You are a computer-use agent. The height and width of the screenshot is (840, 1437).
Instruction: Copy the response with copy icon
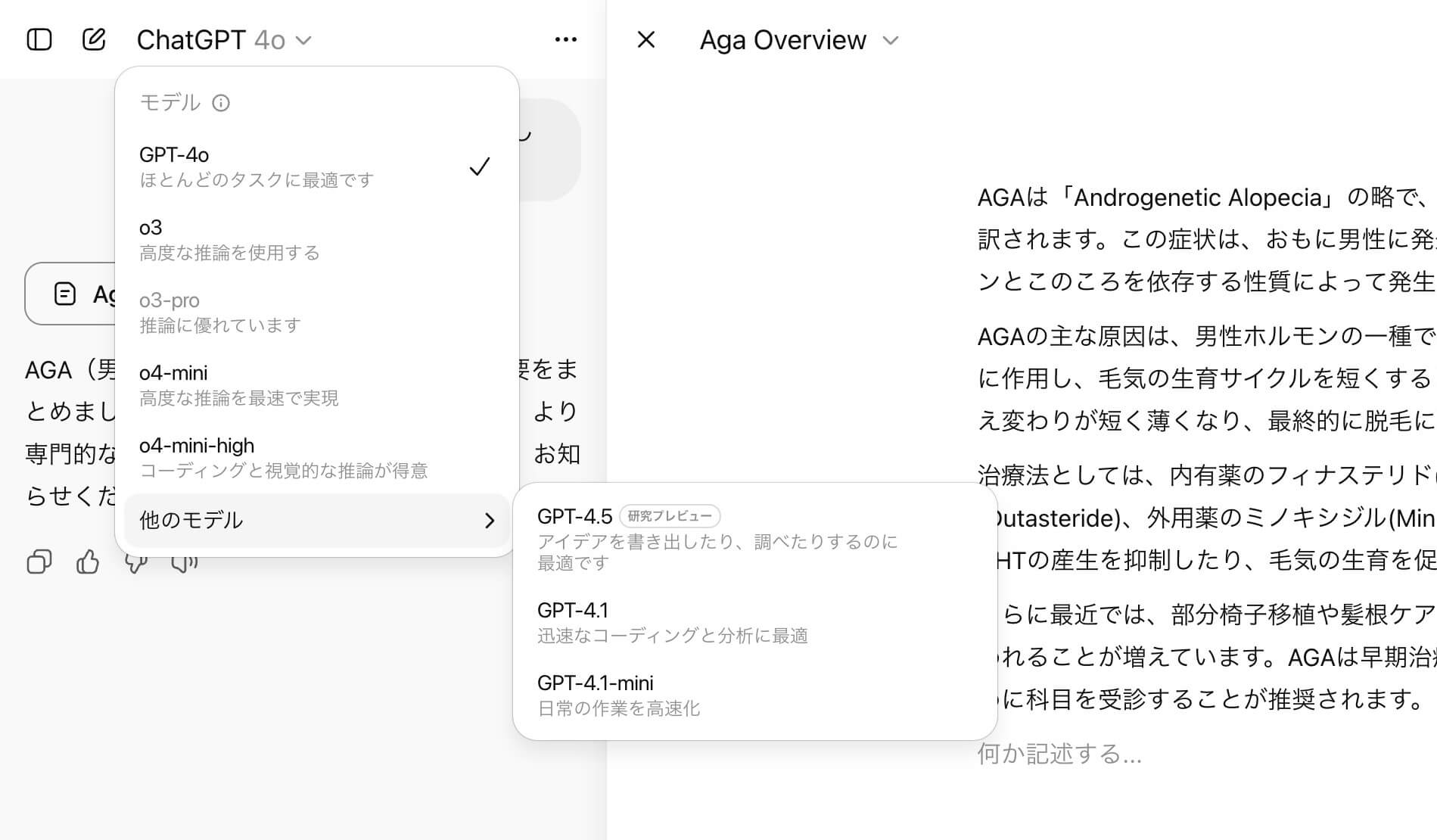[39, 562]
